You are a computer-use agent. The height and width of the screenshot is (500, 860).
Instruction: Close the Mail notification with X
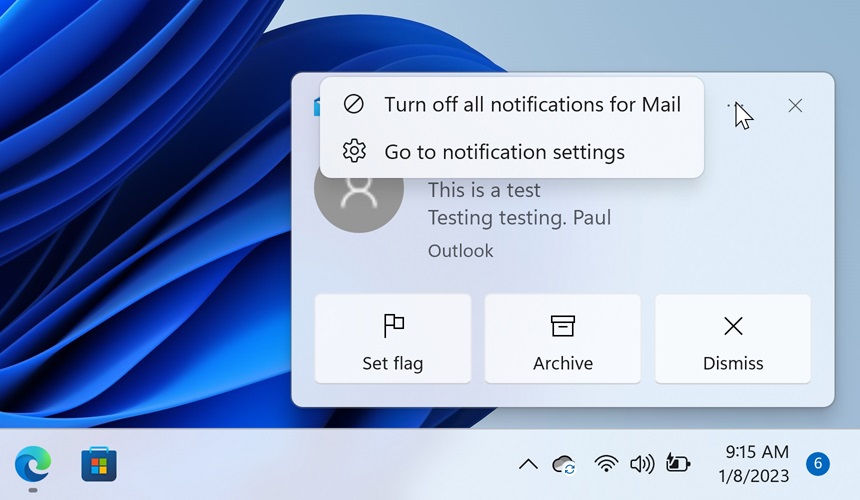tap(795, 106)
